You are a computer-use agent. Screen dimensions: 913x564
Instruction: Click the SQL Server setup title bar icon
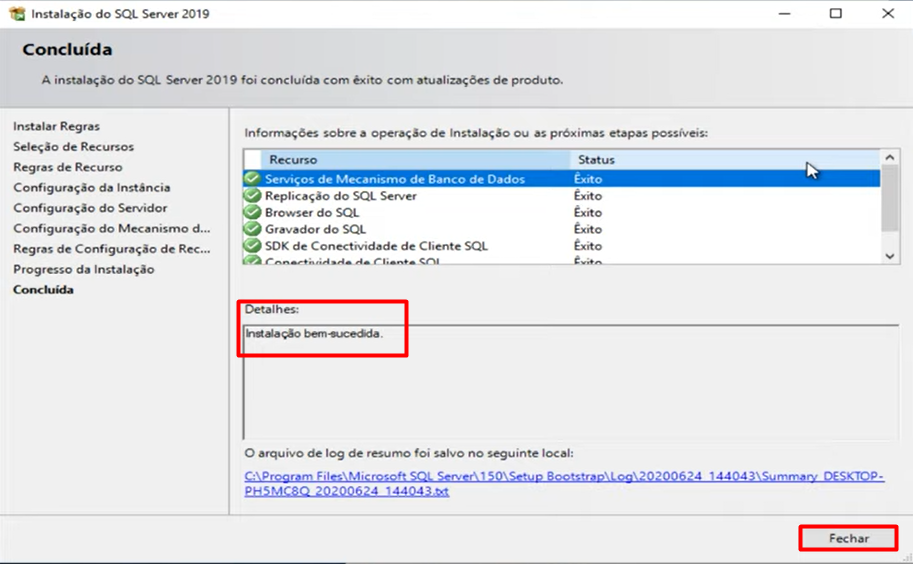(17, 13)
